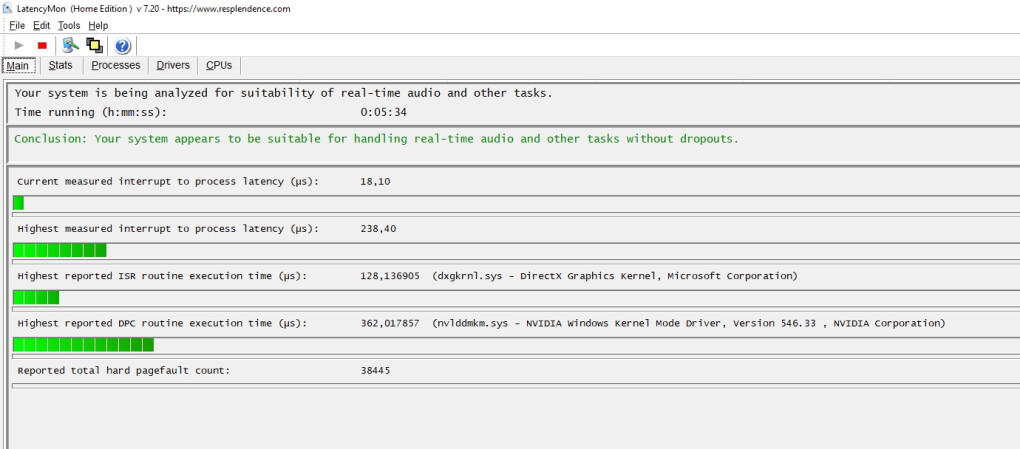
Task: Switch to the Processes tab
Action: (115, 66)
